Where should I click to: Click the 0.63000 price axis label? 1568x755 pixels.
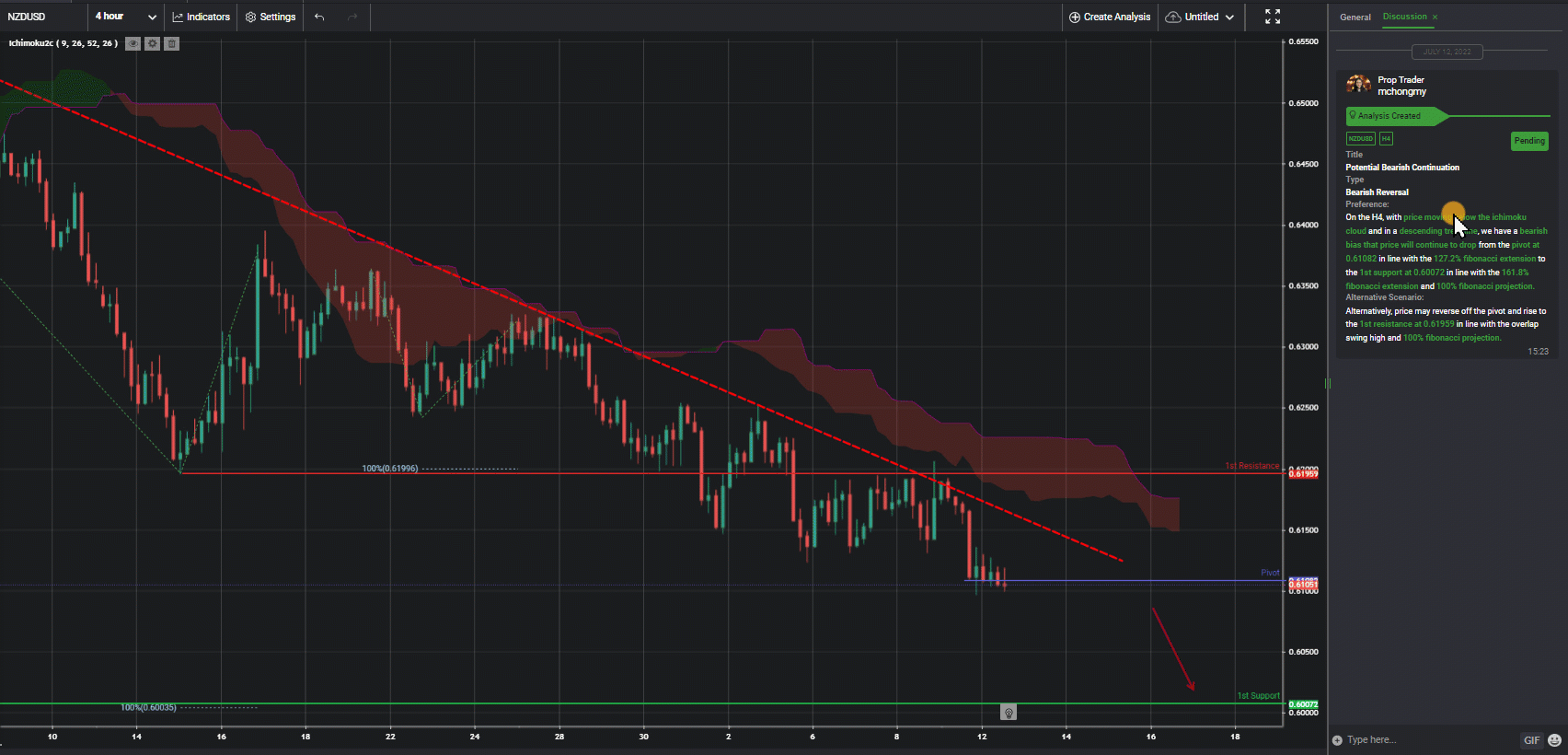1303,347
